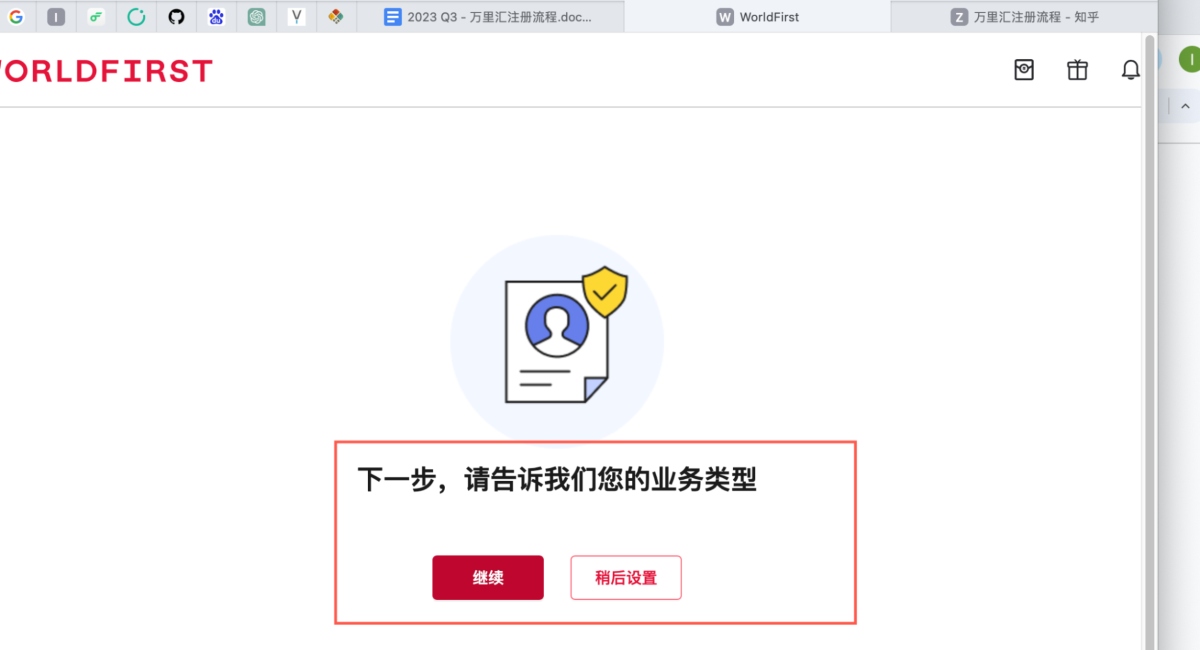Open the gift rewards icon
The height and width of the screenshot is (650, 1200).
(x=1077, y=70)
